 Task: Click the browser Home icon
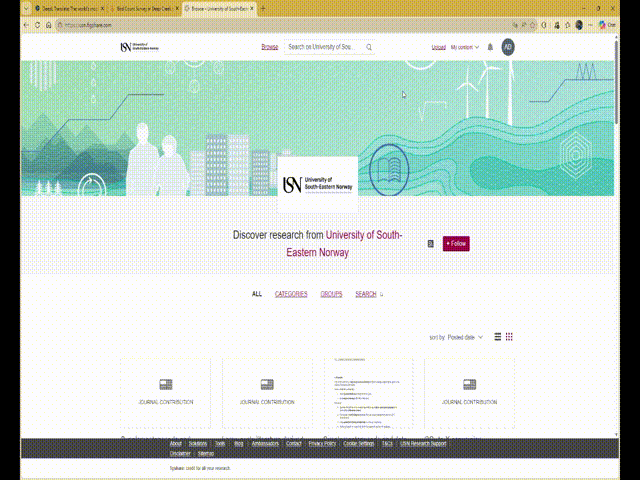(x=49, y=25)
